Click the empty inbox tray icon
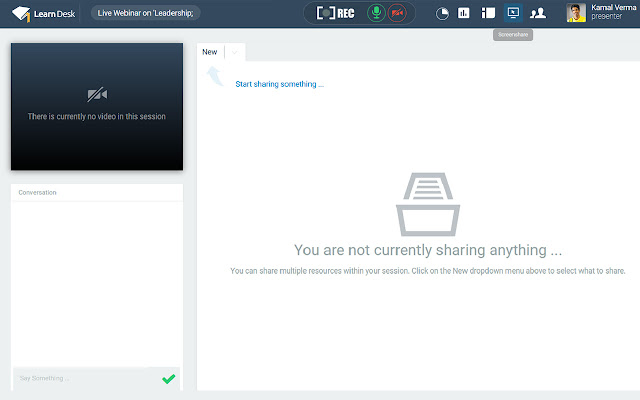 pos(428,203)
